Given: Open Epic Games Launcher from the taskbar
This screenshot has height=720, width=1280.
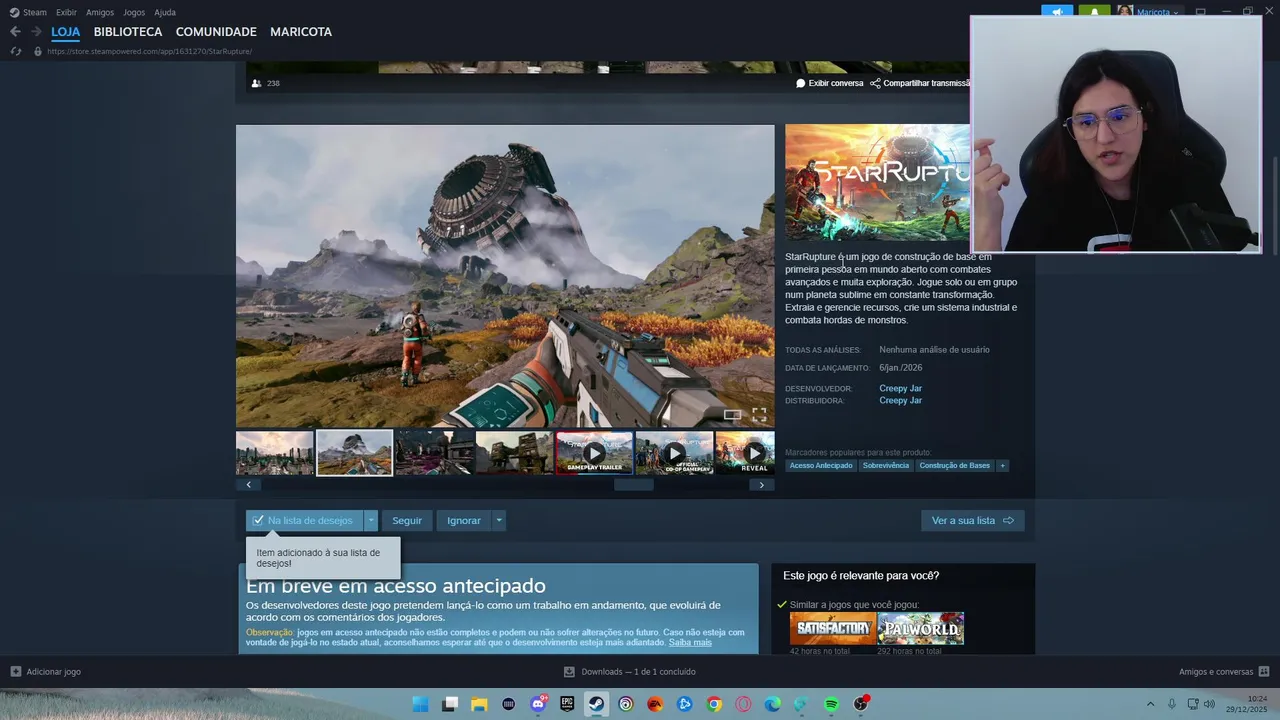Looking at the screenshot, I should [567, 704].
